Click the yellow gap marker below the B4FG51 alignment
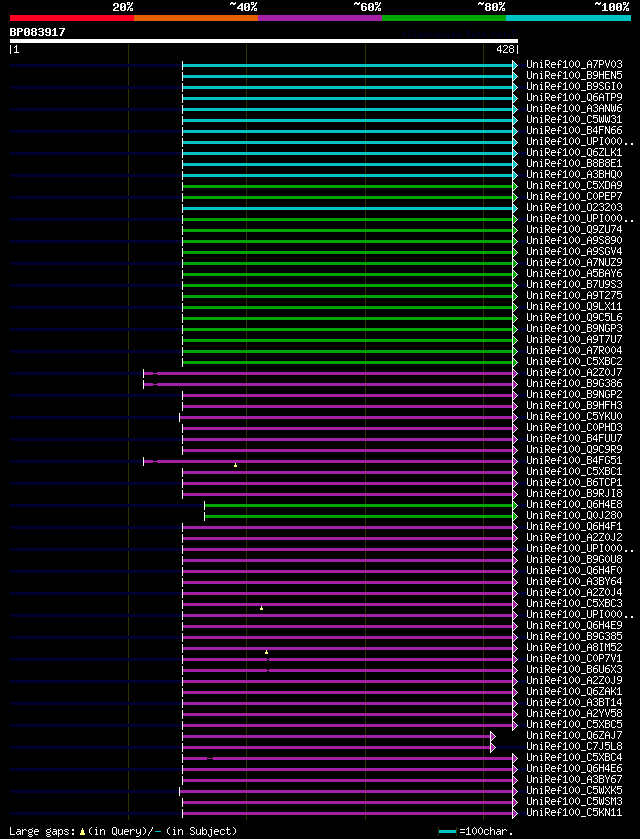 coord(235,466)
